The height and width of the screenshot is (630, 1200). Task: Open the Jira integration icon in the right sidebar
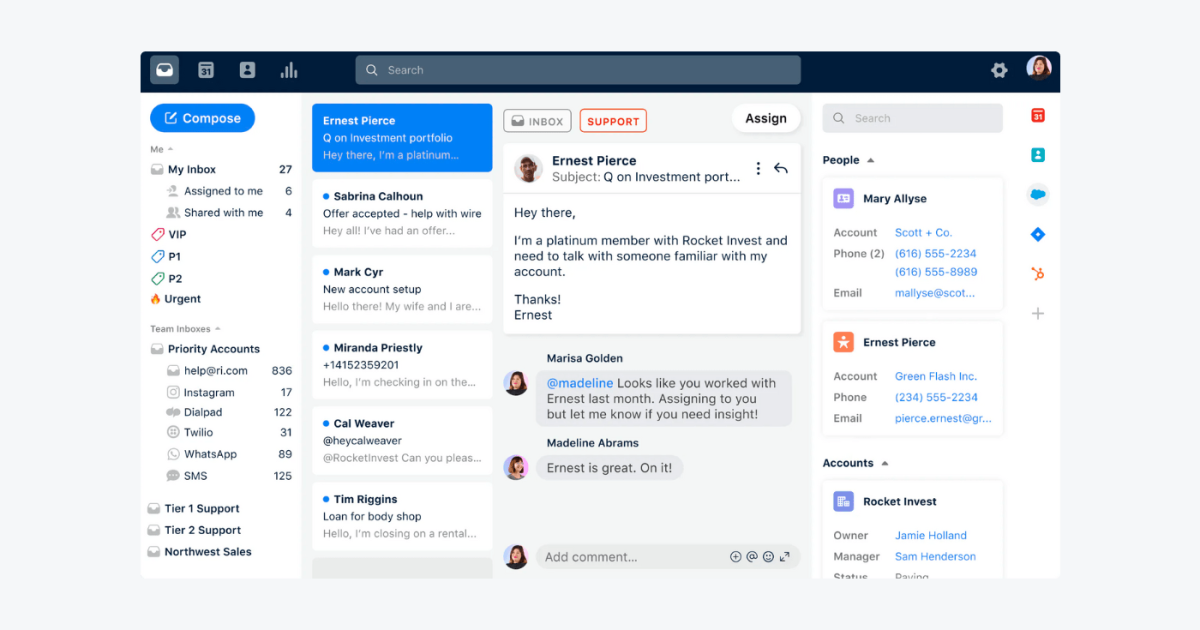pyautogui.click(x=1037, y=234)
